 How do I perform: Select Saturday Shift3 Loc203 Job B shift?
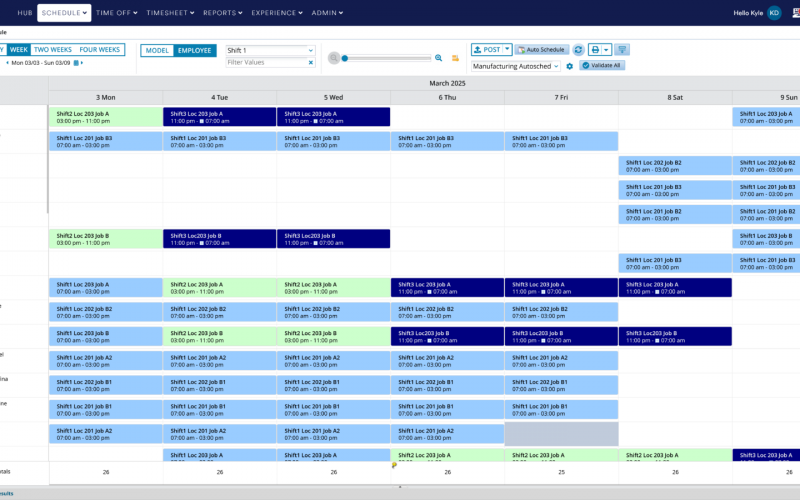tap(675, 336)
